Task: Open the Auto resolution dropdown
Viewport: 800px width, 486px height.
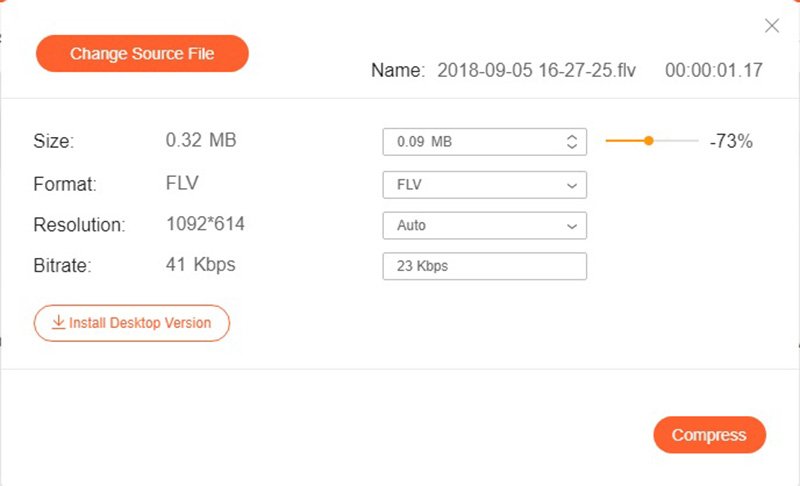Action: 484,225
